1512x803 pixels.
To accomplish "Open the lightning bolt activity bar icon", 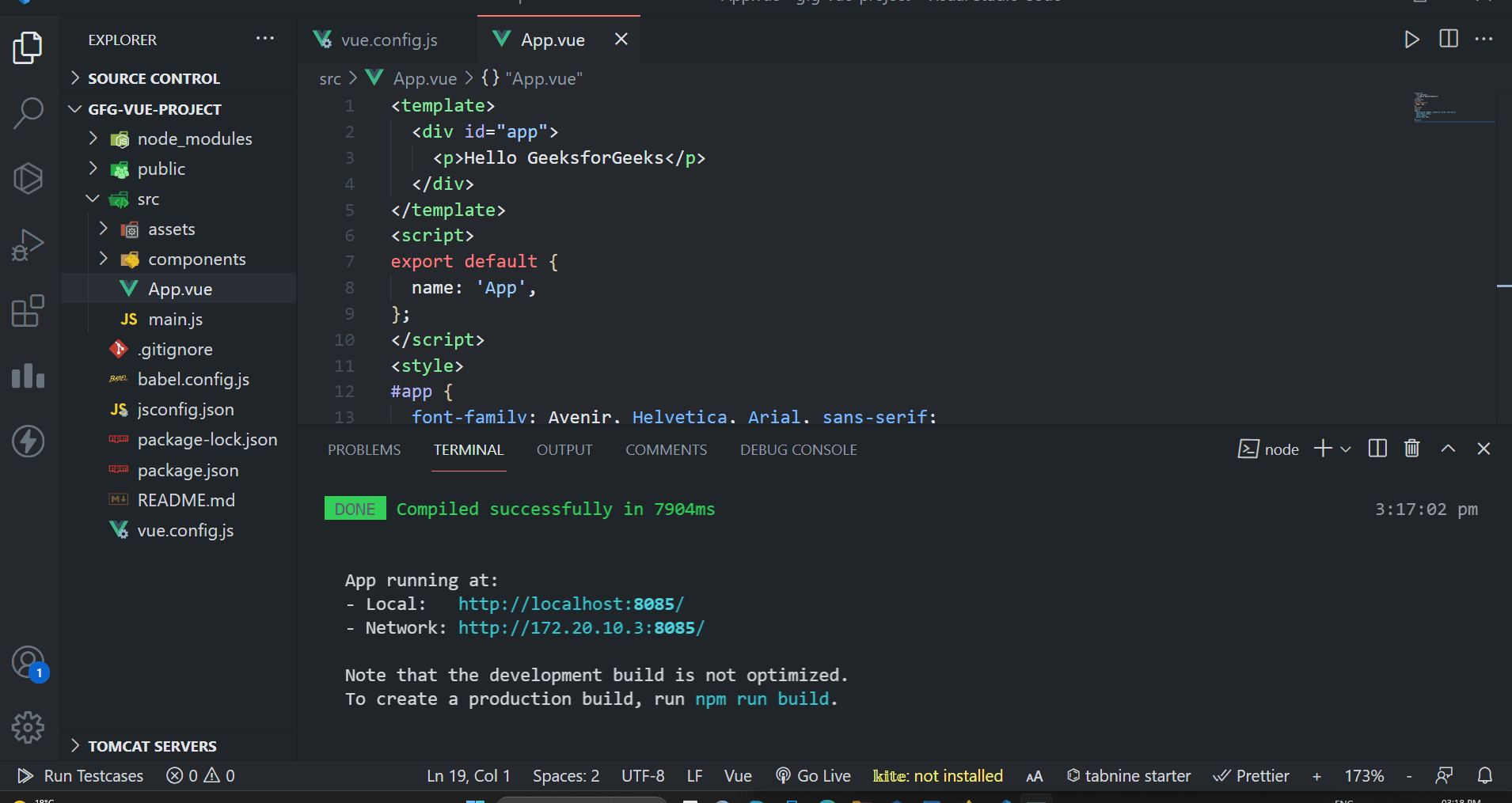I will (x=28, y=441).
